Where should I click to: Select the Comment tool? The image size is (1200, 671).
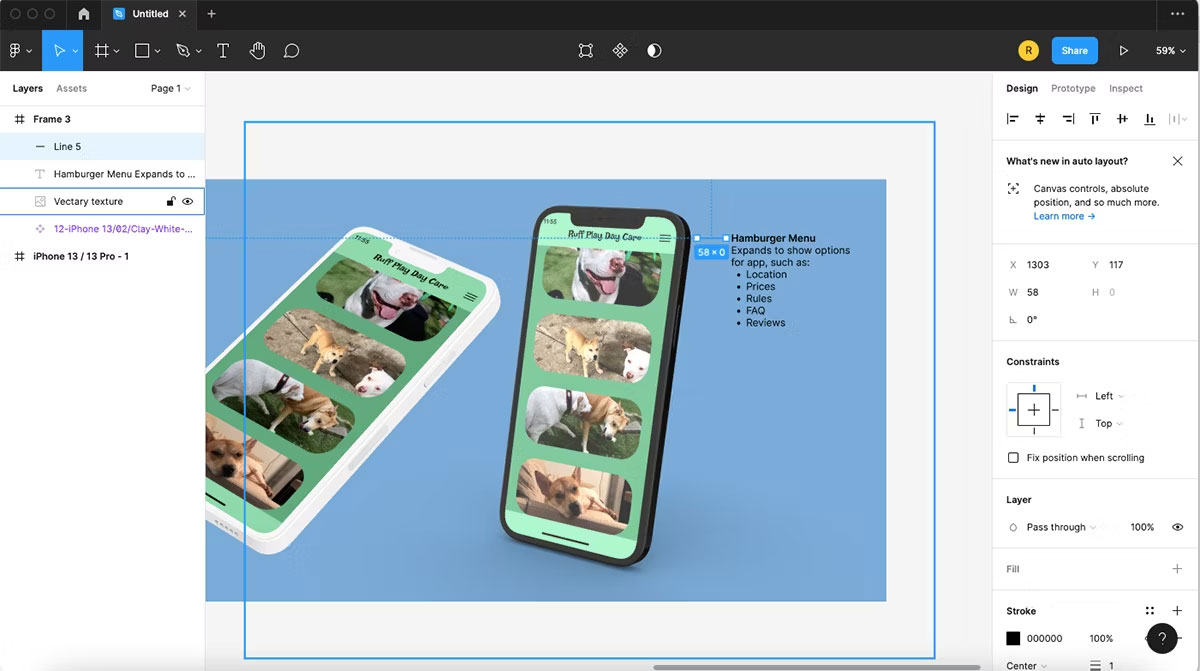(291, 51)
